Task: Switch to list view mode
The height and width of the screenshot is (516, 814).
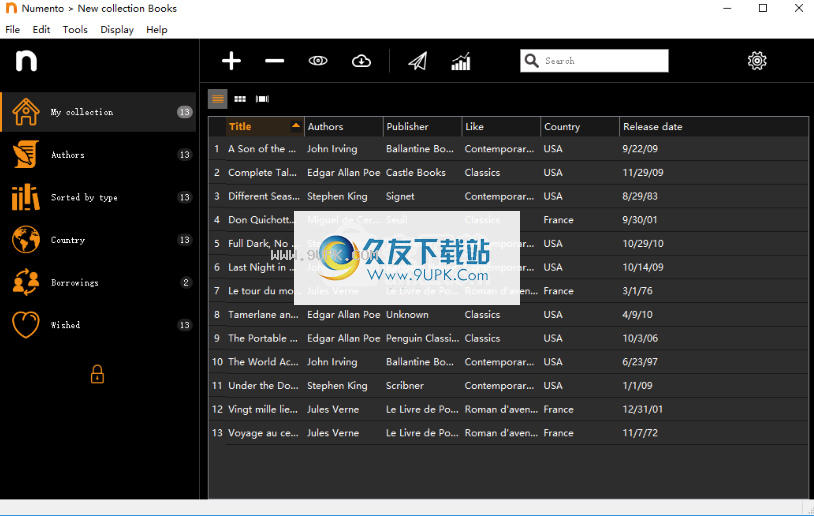Action: [x=218, y=99]
